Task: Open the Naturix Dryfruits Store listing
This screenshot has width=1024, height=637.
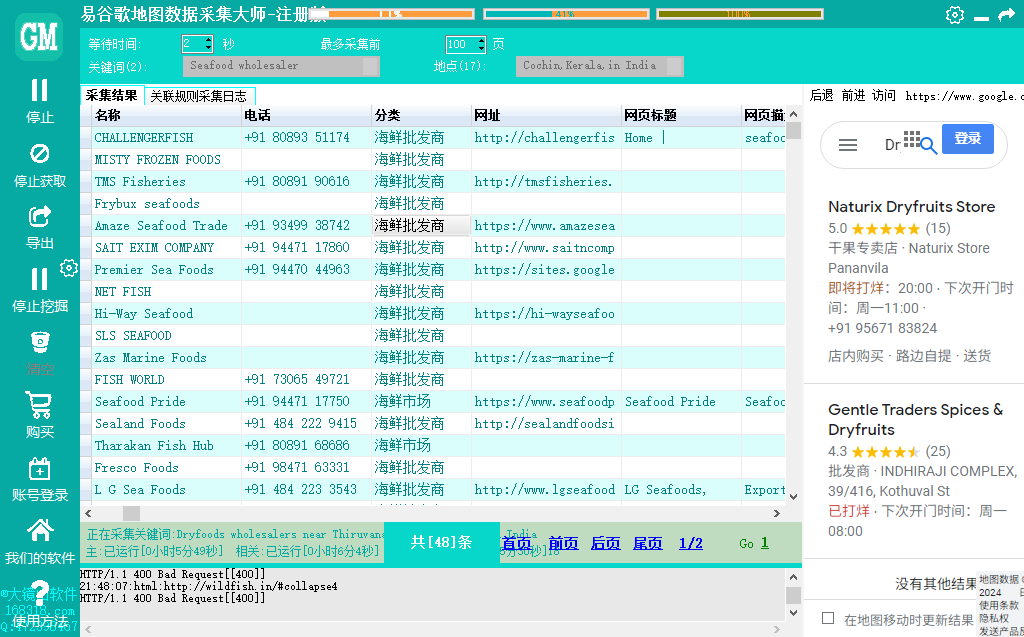Action: tap(912, 207)
